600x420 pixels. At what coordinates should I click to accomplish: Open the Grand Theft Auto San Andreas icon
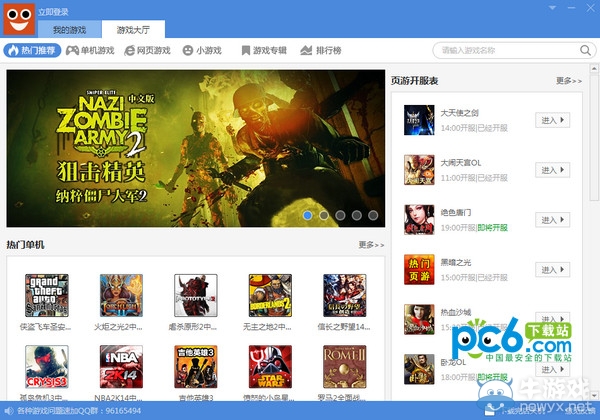tap(47, 295)
